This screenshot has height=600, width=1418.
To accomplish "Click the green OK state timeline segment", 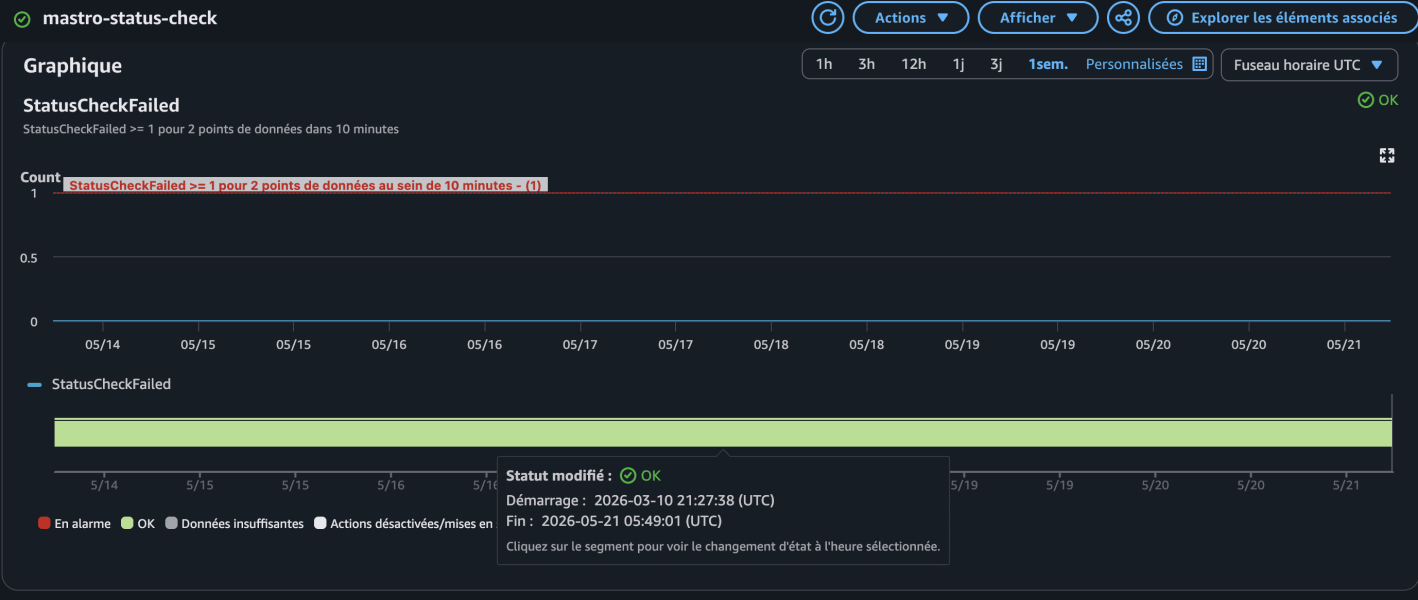I will pos(723,432).
